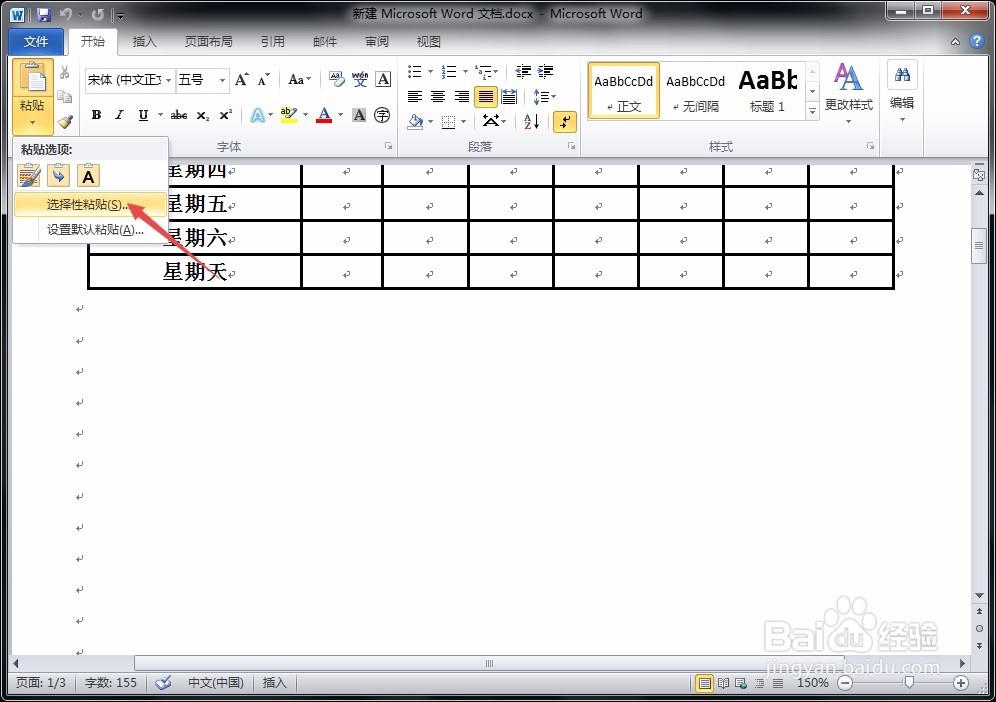The image size is (996, 702).
Task: Decrease paragraph indent
Action: pos(523,71)
